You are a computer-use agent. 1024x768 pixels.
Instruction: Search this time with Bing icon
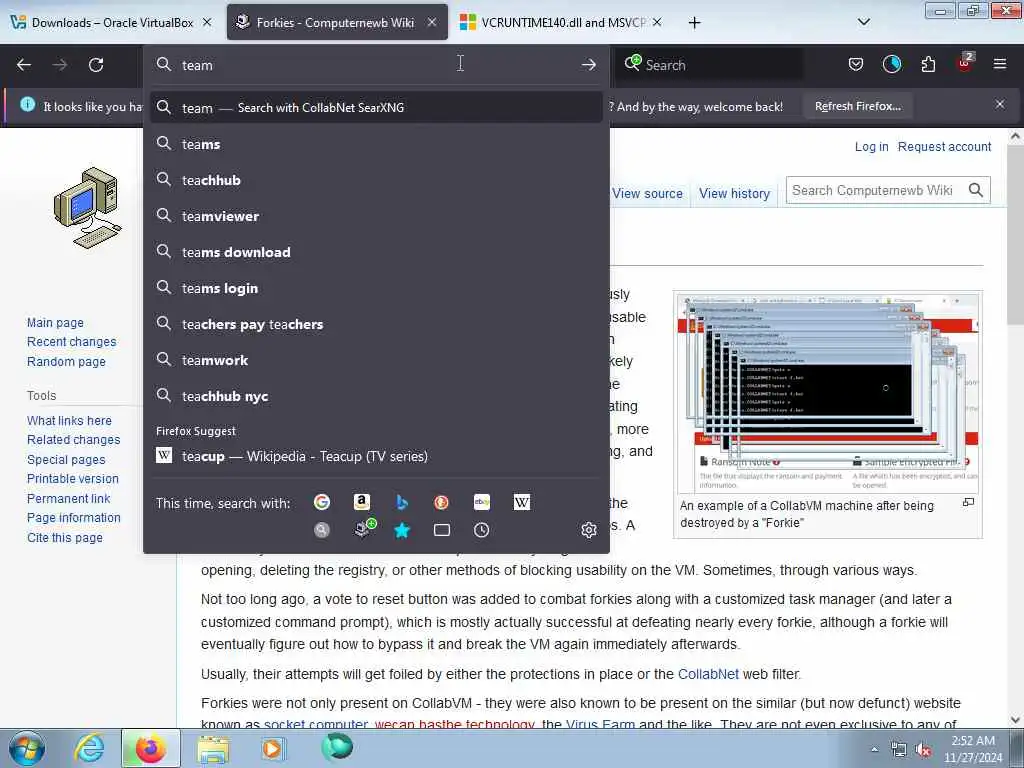point(402,502)
